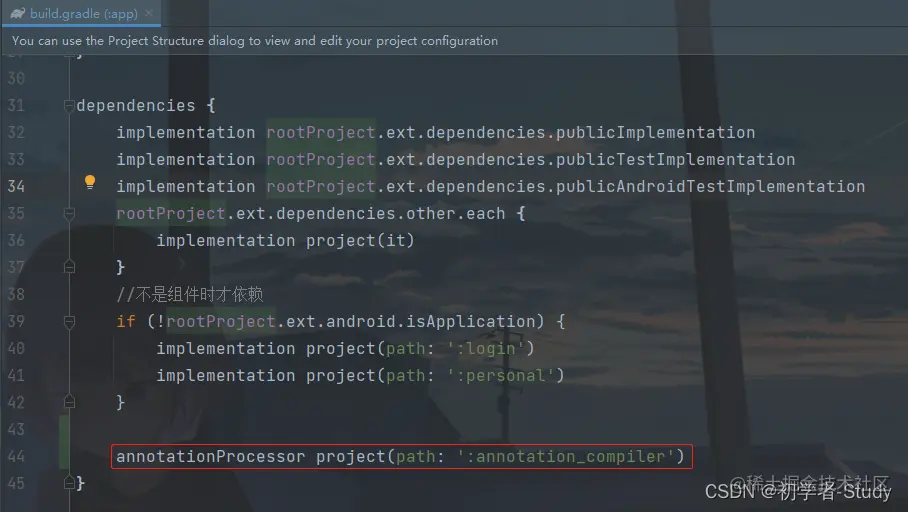Click the ':login' string on line 40
Screen dimensions: 908x512
[485, 348]
